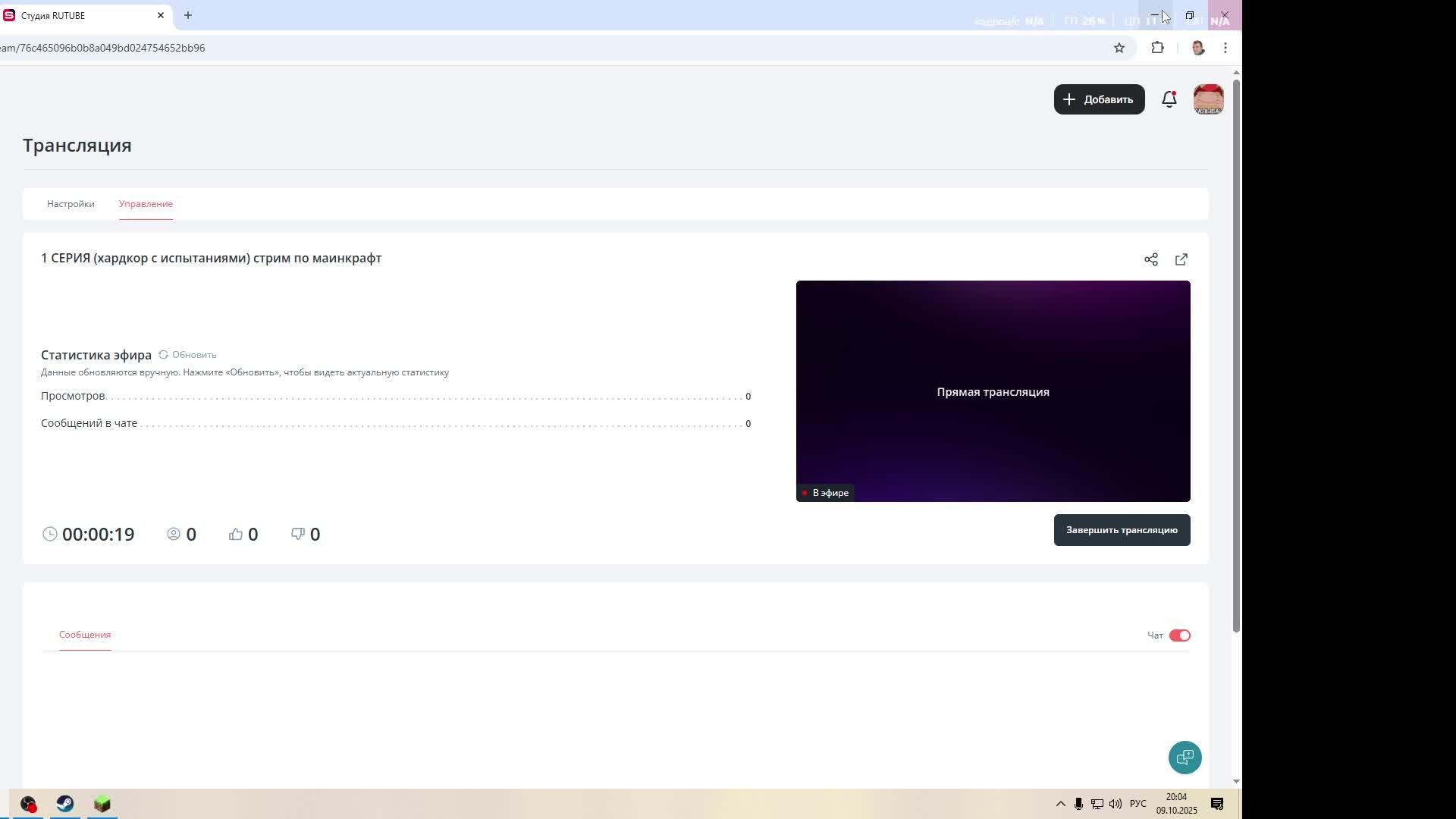Click the page vertical scrollbar
Viewport: 1456px width, 819px height.
(1236, 356)
